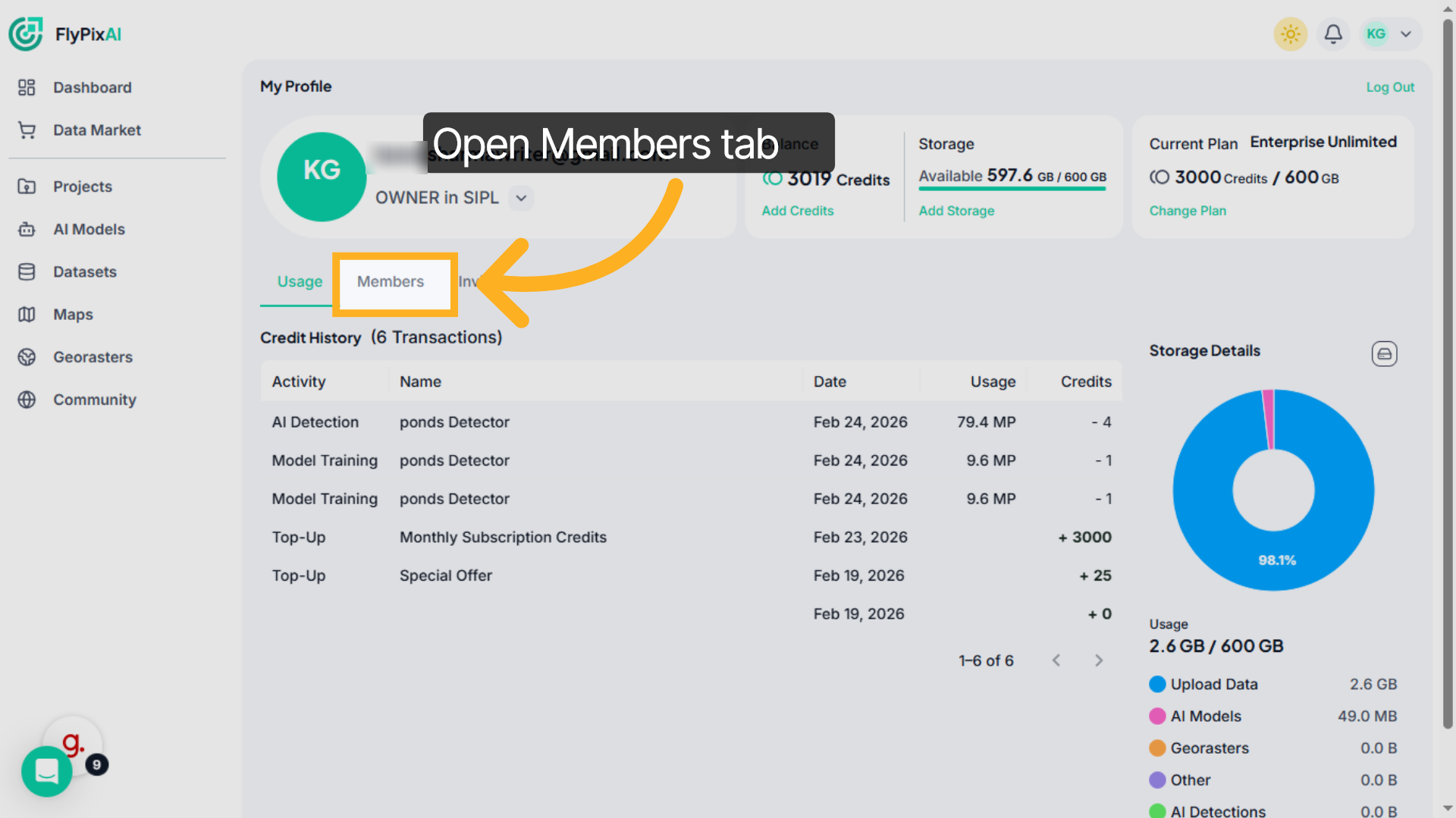Click the 3019 Credits balance
This screenshot has height=818, width=1456.
pos(826,179)
